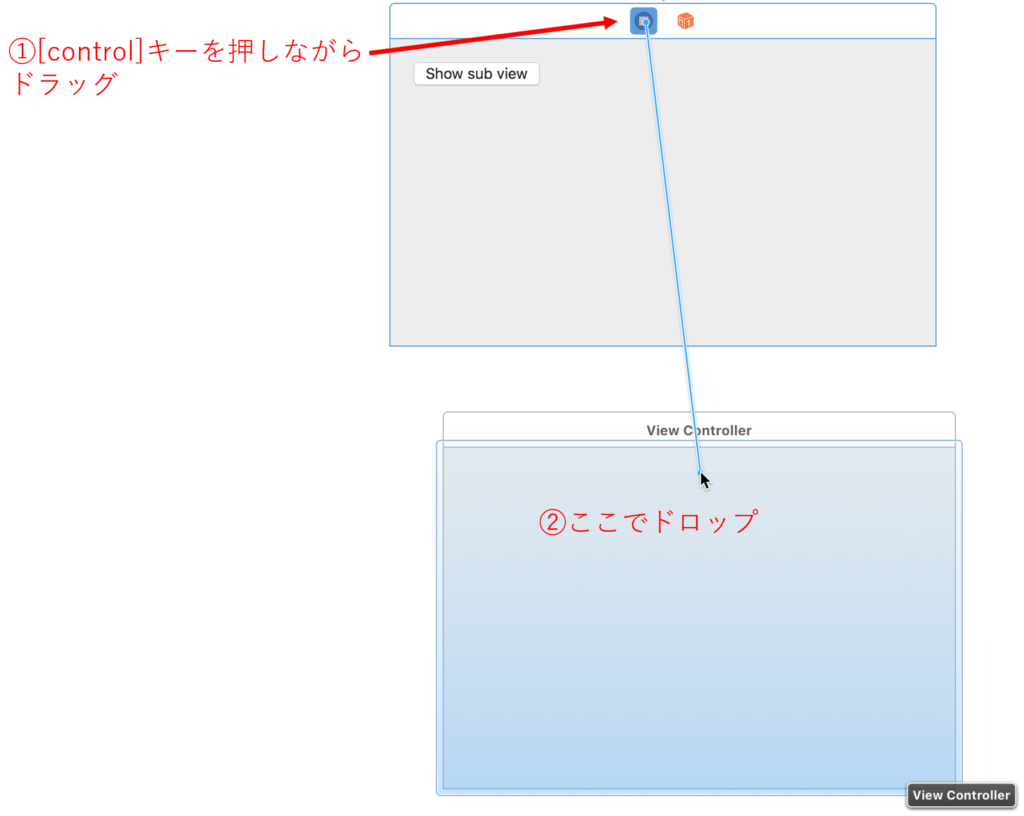Click the bottom edge of the upper window scene
The height and width of the screenshot is (816, 1024).
(662, 346)
